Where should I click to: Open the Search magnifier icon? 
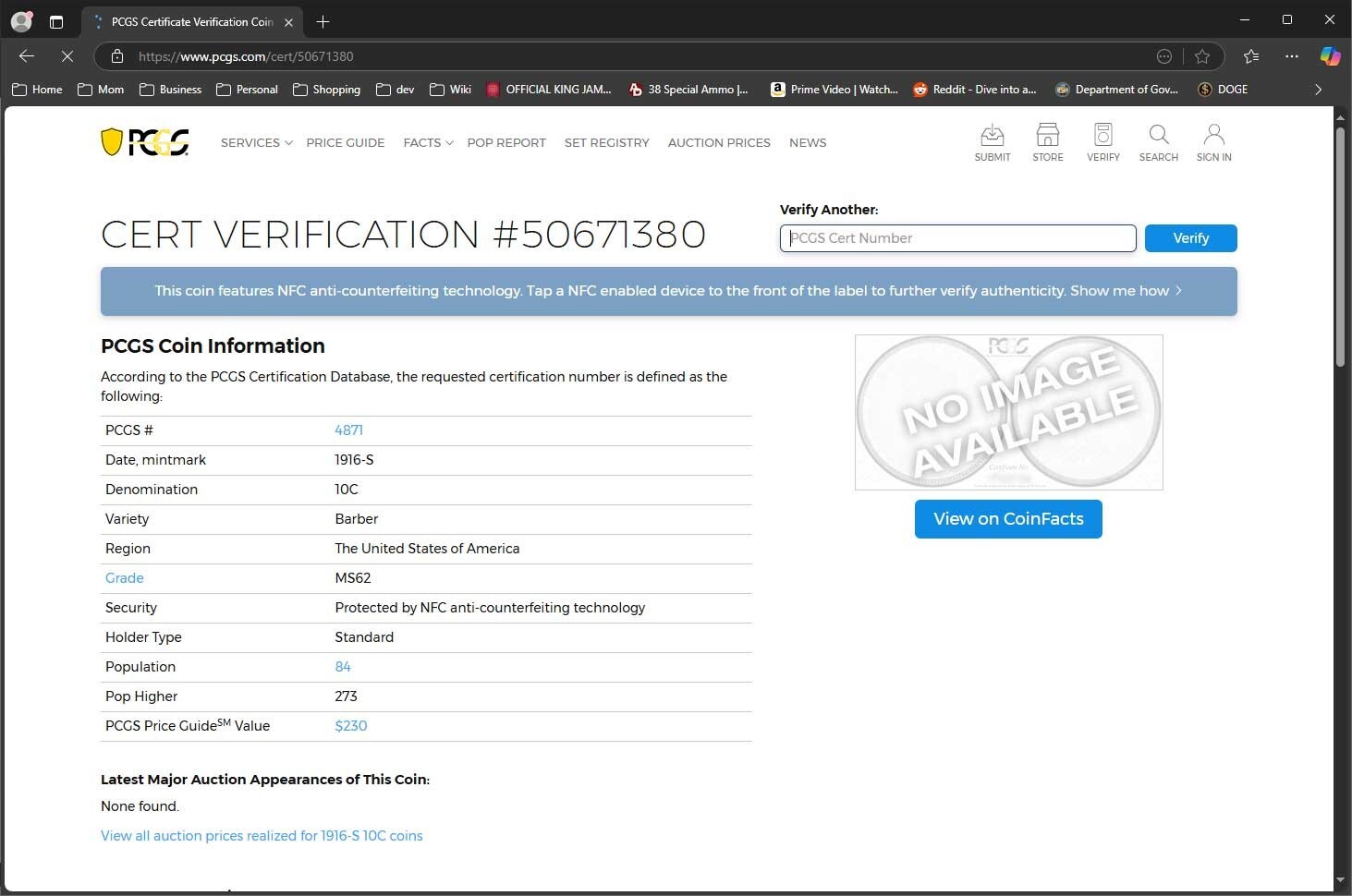click(1158, 143)
